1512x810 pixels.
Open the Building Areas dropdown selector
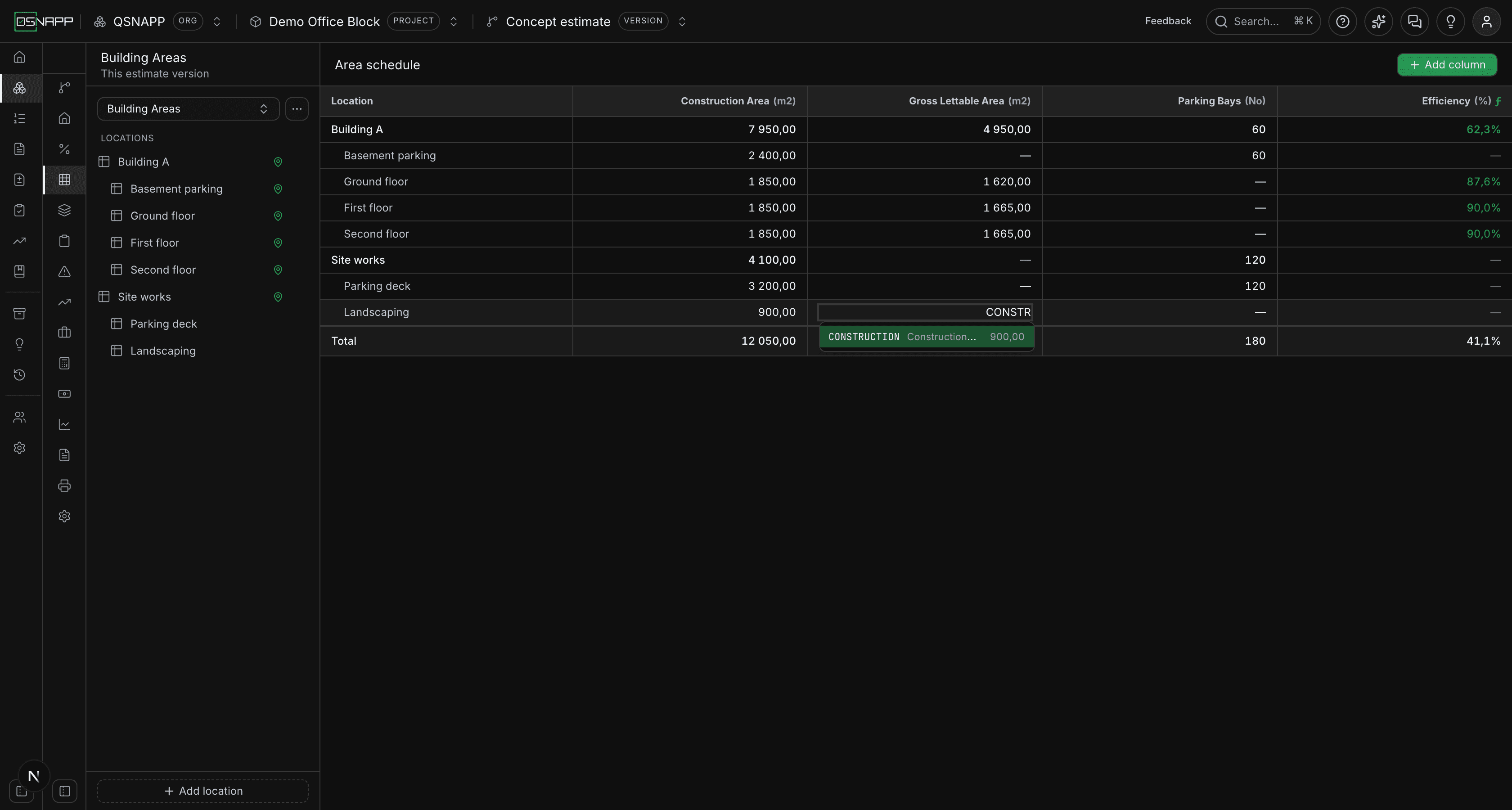188,108
